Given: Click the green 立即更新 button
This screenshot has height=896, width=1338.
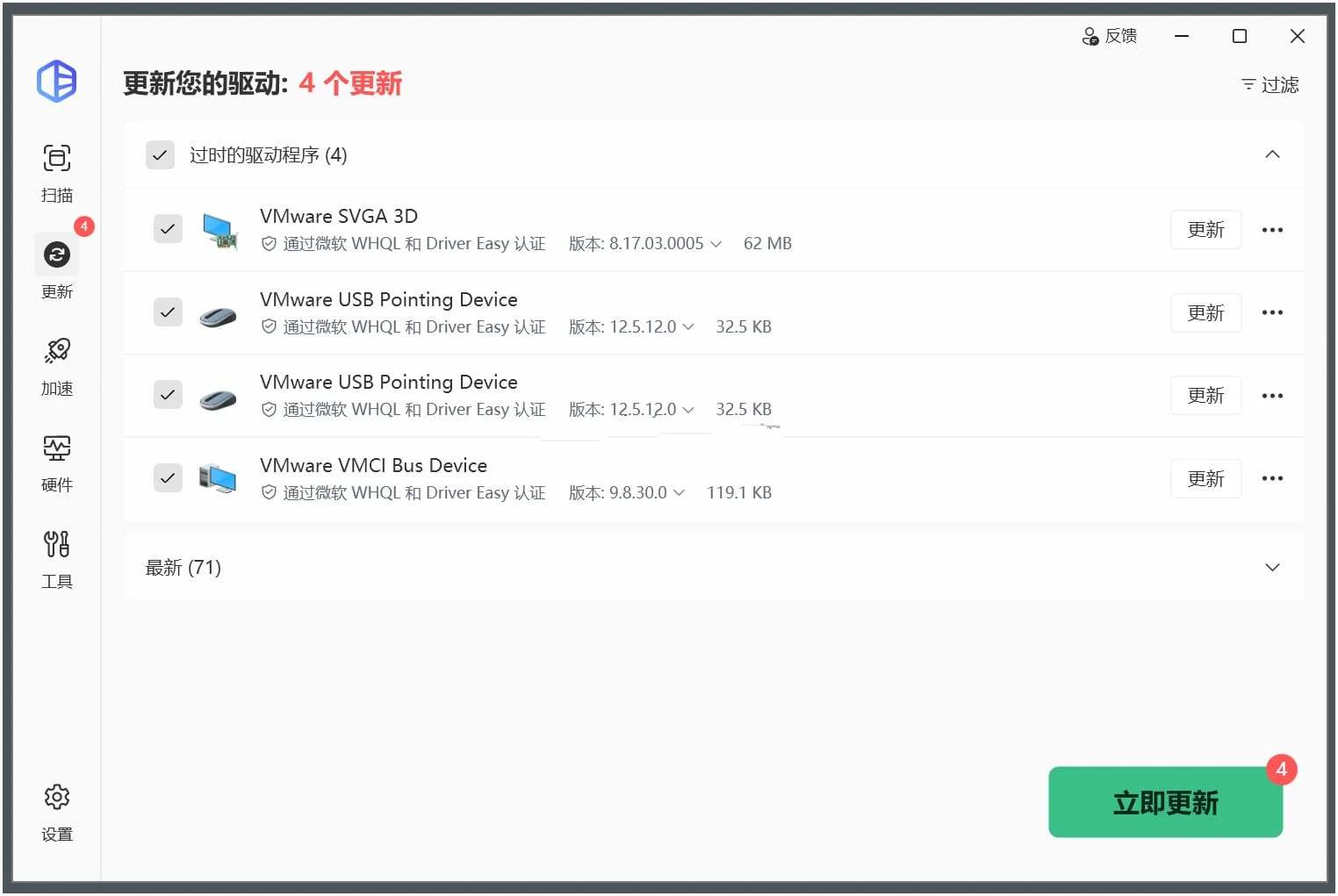Looking at the screenshot, I should point(1165,802).
